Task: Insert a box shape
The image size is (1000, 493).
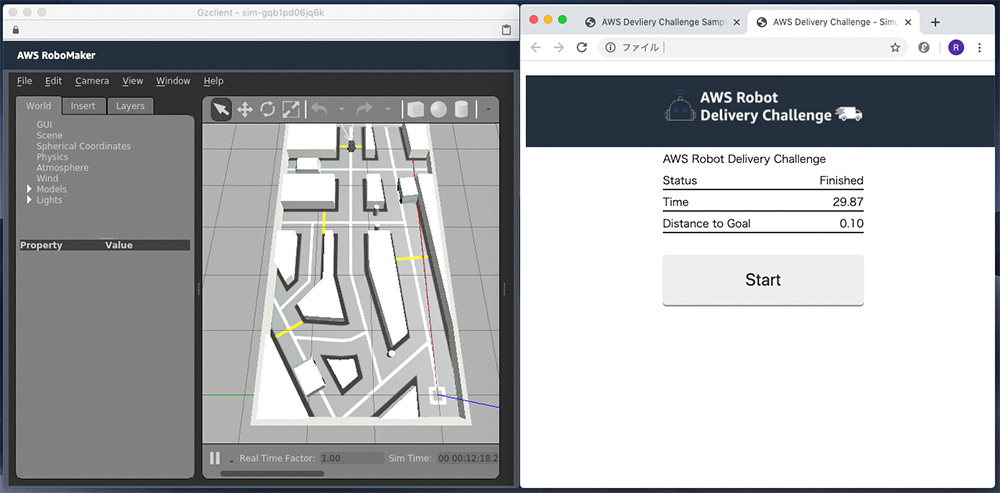Action: pyautogui.click(x=415, y=110)
